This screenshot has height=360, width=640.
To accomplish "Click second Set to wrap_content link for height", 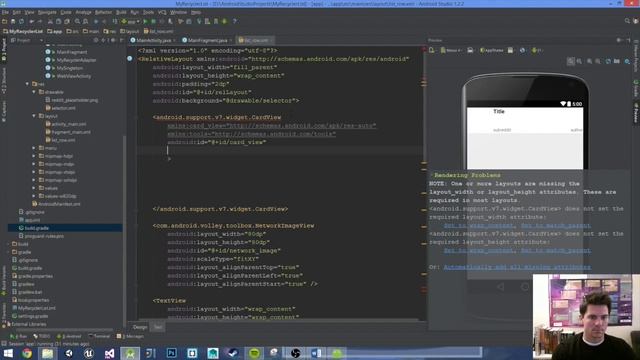I will click(478, 250).
